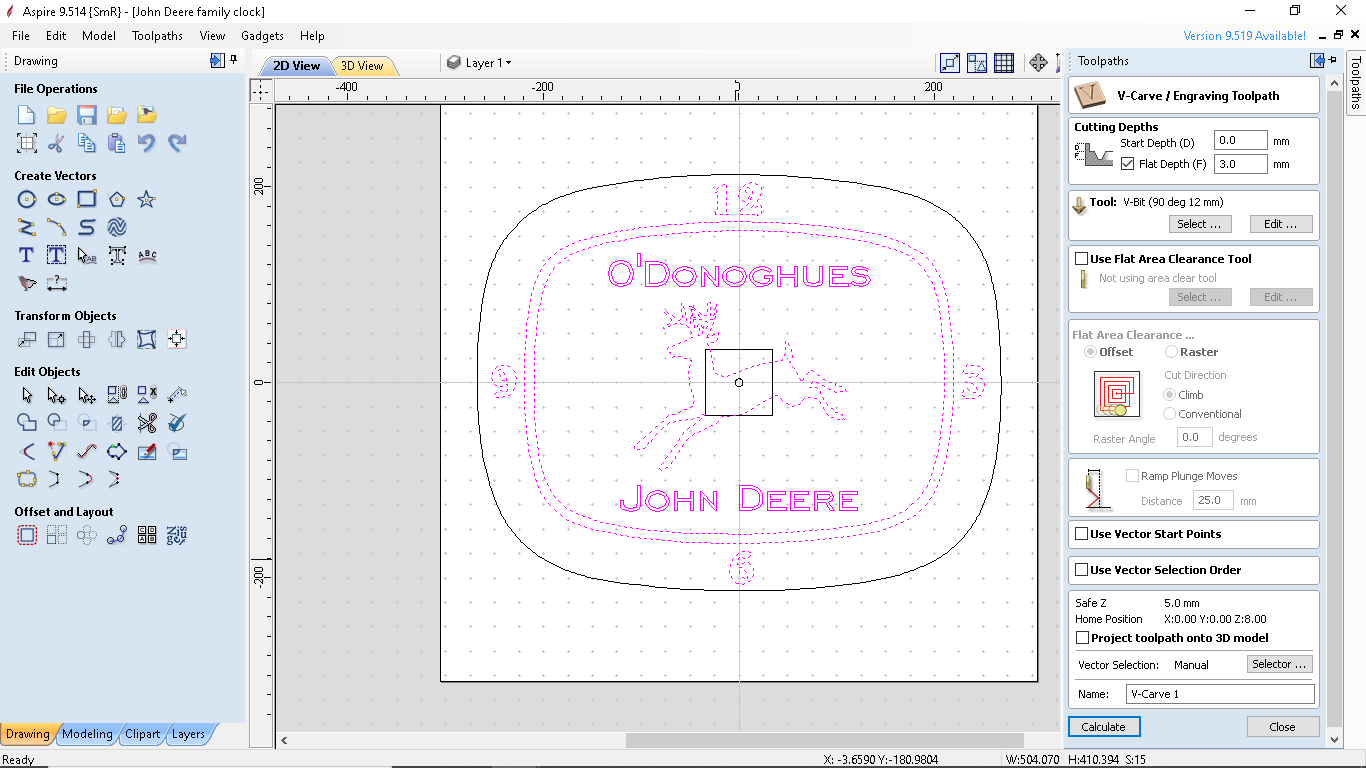Select the Draw Ellipse tool
This screenshot has width=1366, height=768.
tap(57, 199)
